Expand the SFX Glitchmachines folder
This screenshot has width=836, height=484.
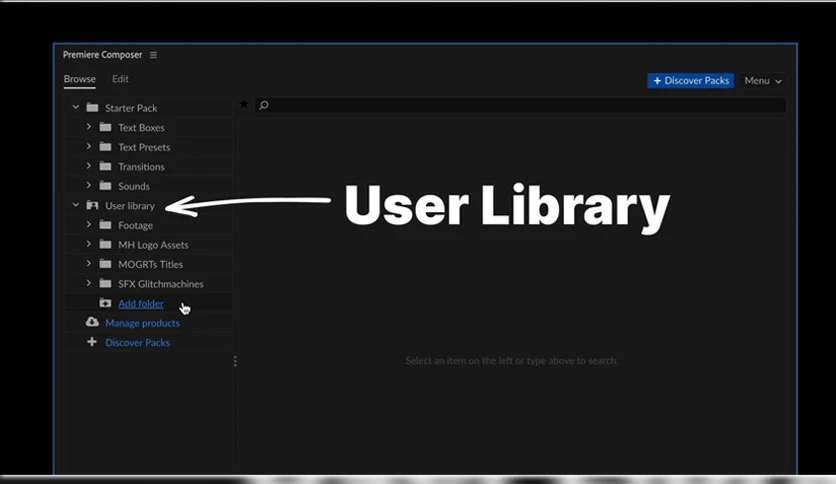(x=89, y=283)
